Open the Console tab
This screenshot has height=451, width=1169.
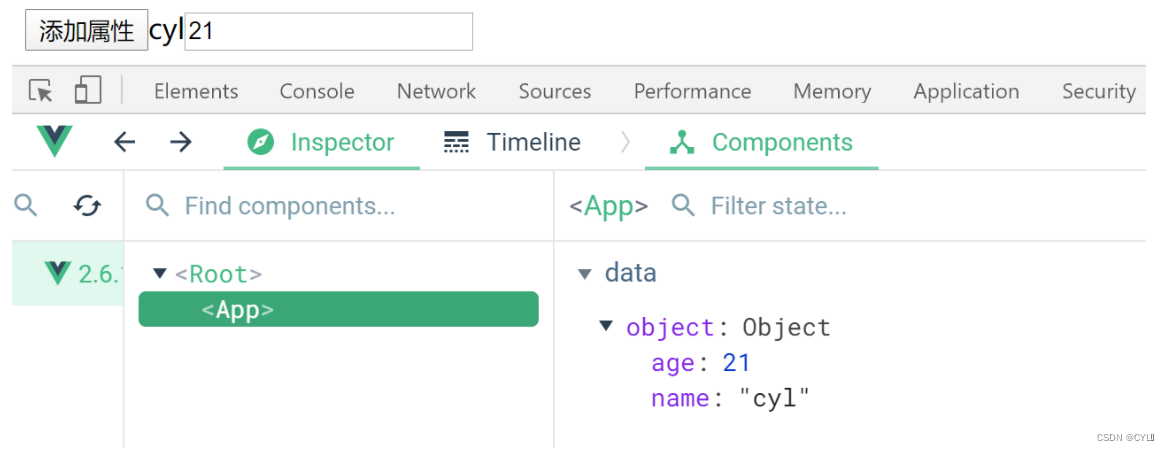click(317, 91)
